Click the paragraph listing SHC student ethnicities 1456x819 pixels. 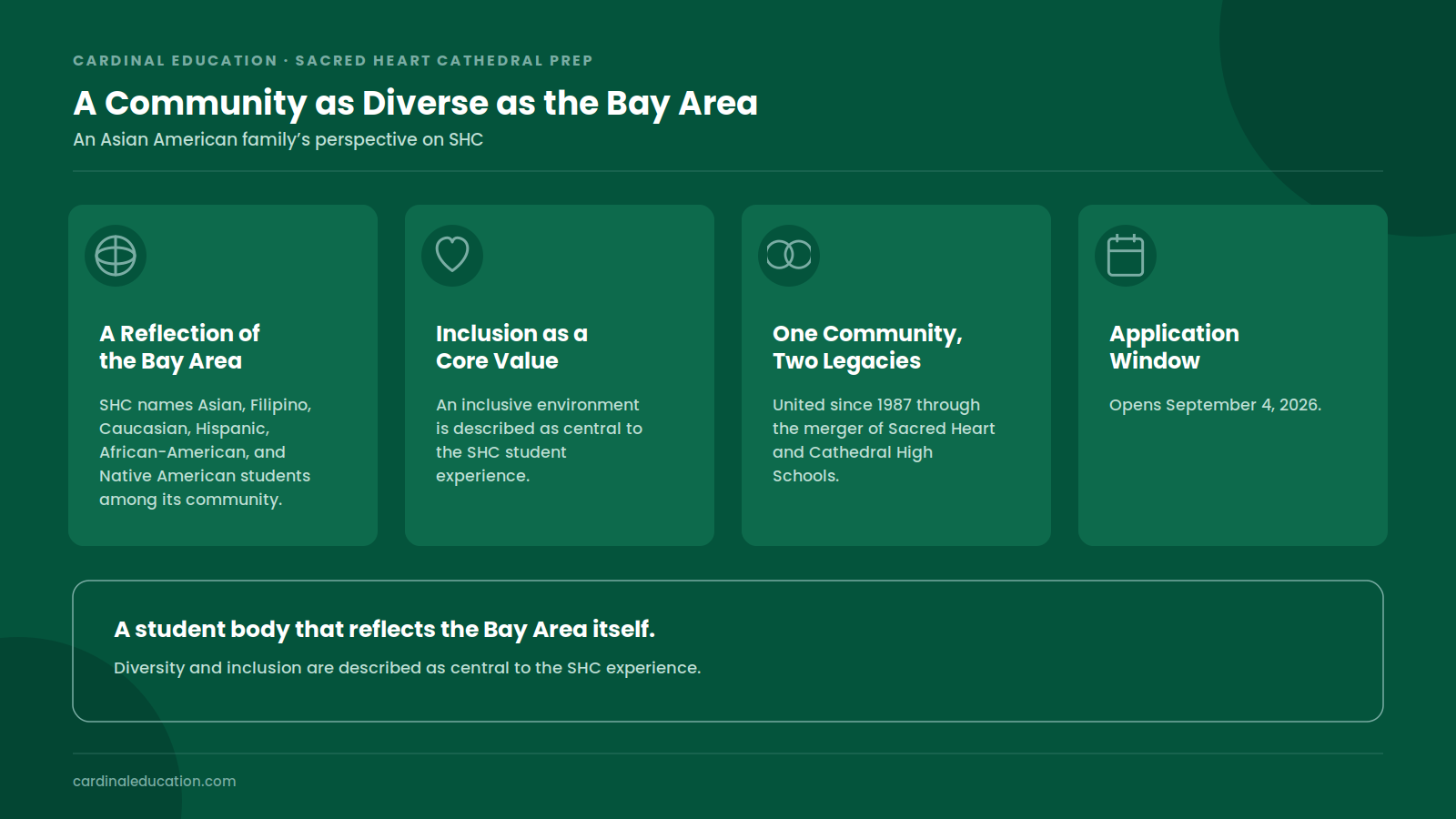pos(205,452)
